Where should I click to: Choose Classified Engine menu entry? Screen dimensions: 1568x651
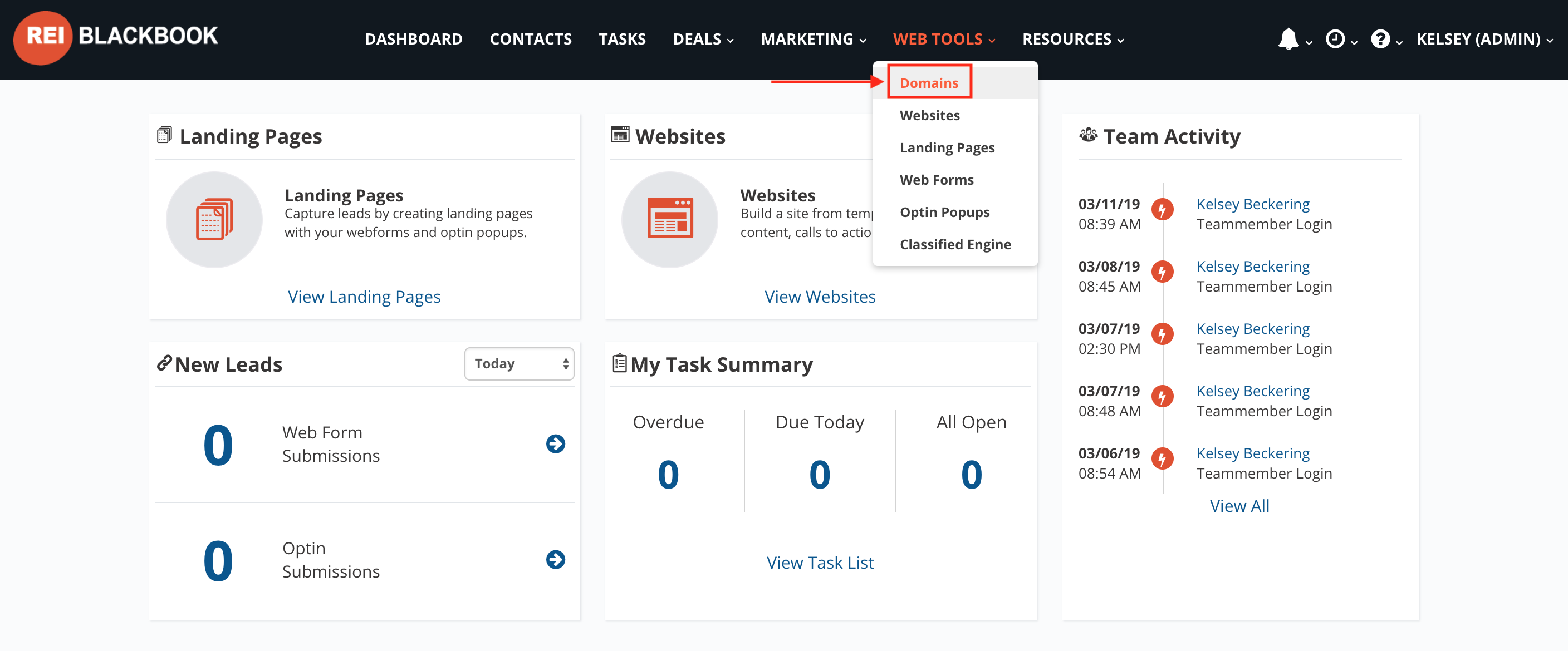pos(955,244)
